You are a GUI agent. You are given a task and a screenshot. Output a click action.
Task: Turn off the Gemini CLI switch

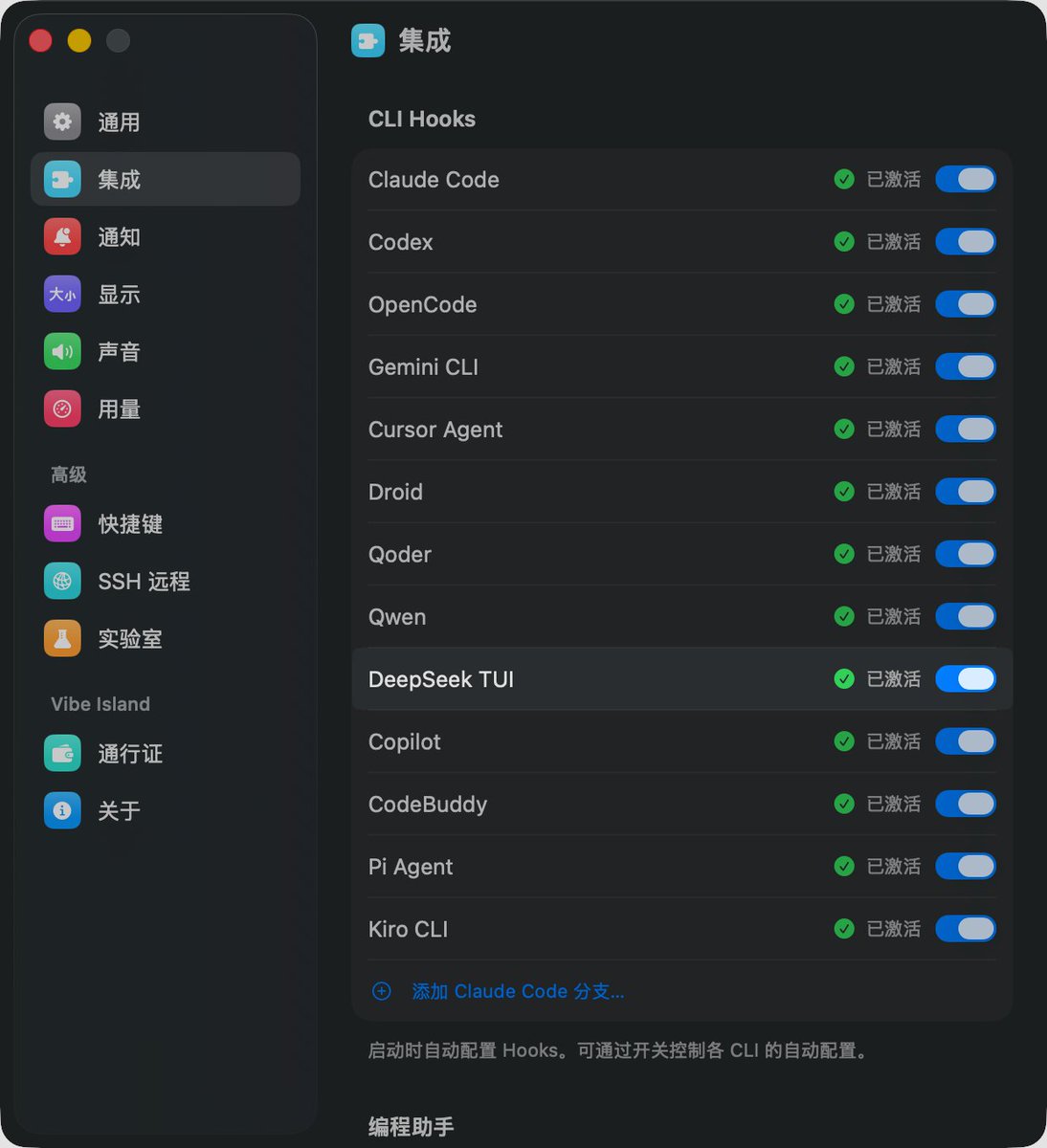[x=966, y=366]
